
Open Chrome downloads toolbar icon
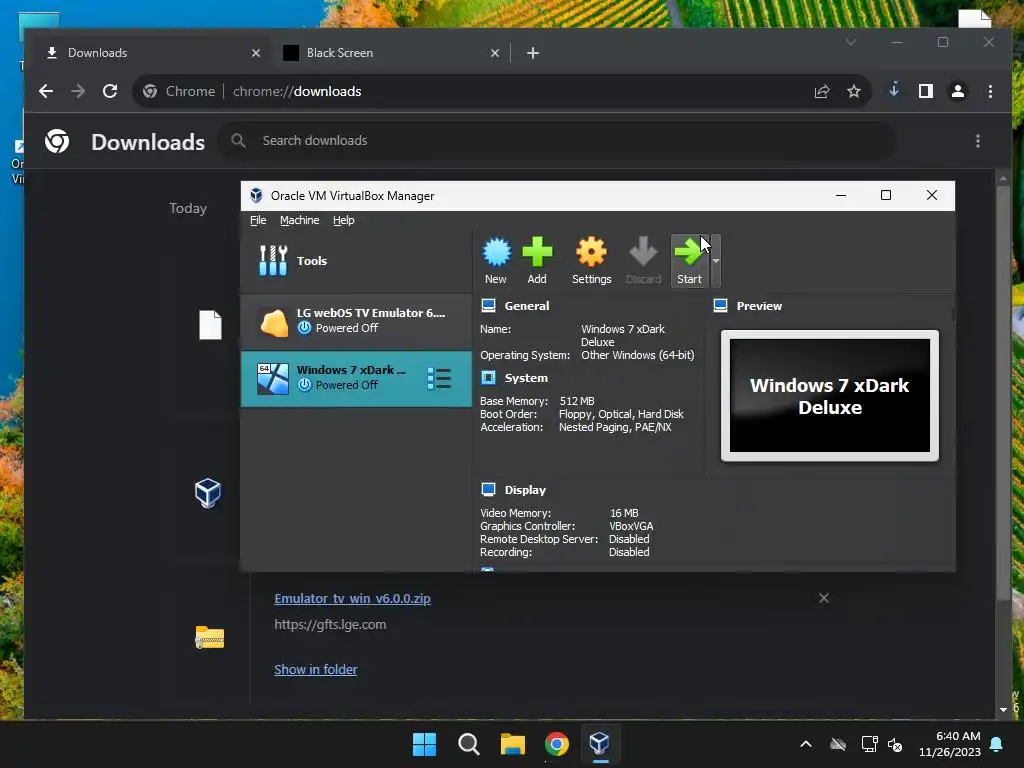coord(894,91)
